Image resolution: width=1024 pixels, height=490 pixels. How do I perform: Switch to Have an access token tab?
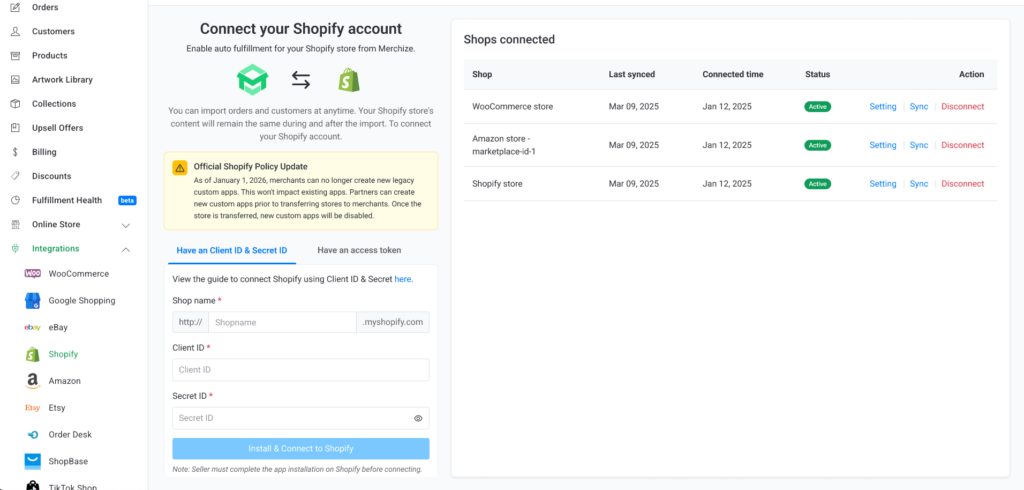point(359,250)
